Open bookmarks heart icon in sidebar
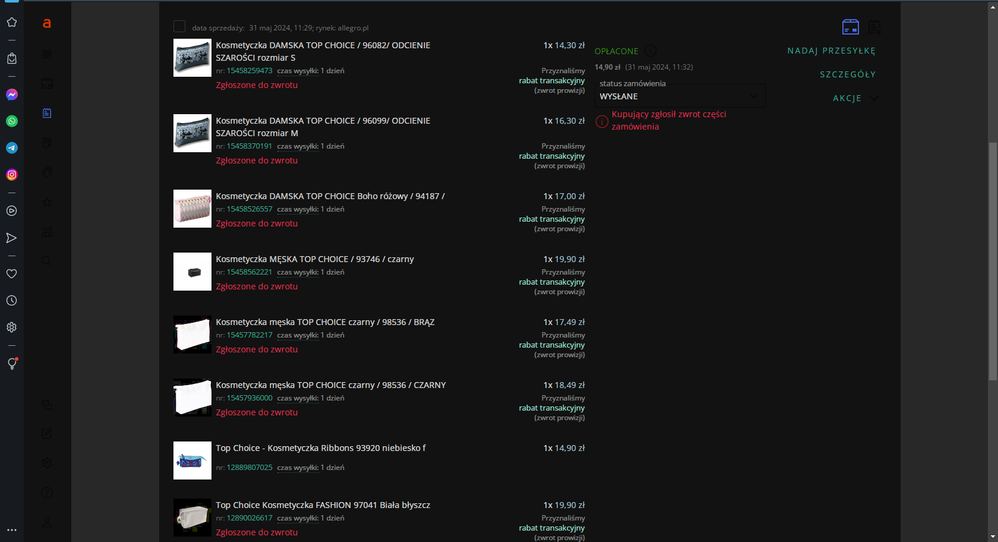Screen dimensions: 998x542 (11, 274)
